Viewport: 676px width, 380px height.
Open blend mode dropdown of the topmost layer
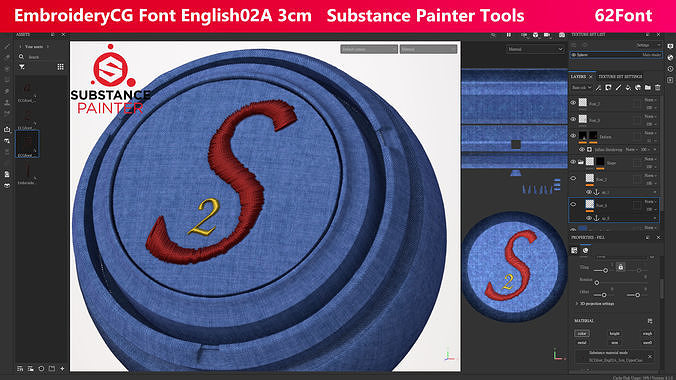coord(650,100)
